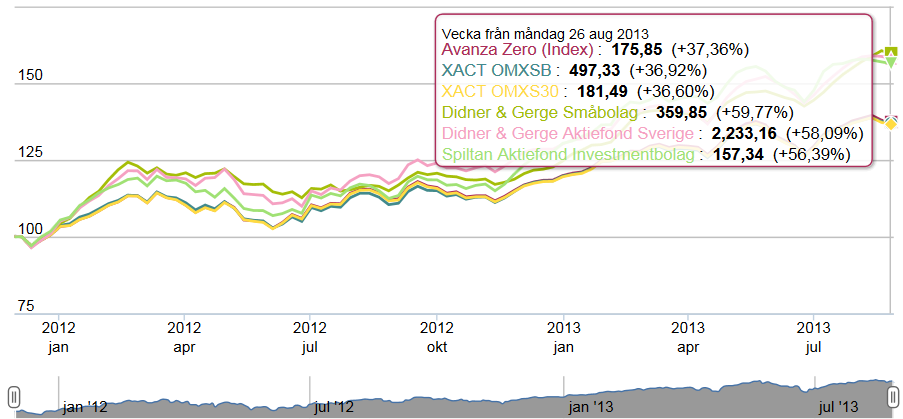Click the x-axis label 2013 apr

688,338
